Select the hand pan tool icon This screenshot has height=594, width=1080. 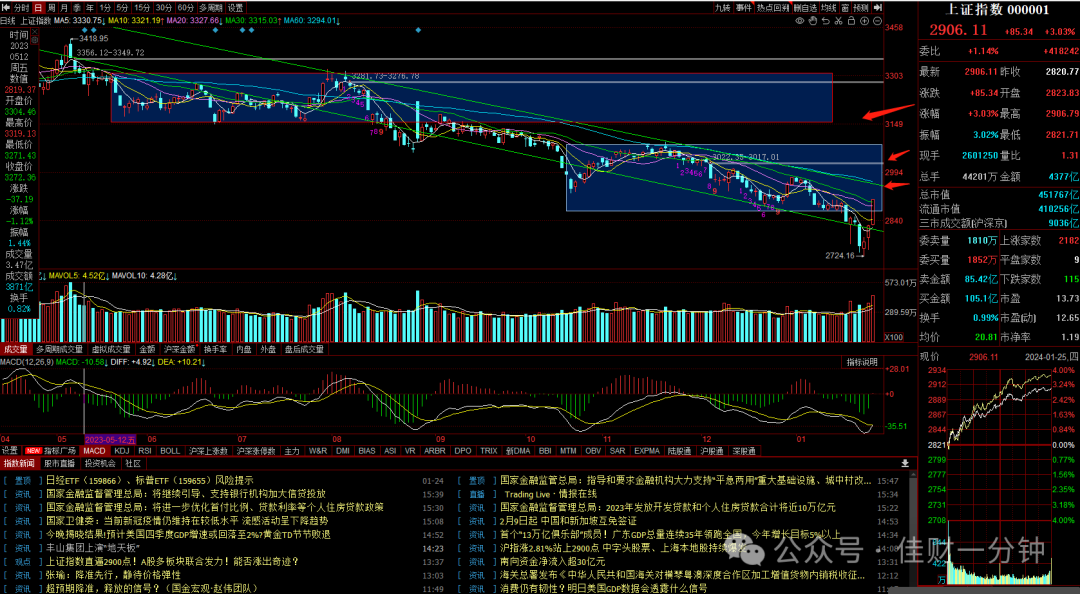coord(813,21)
